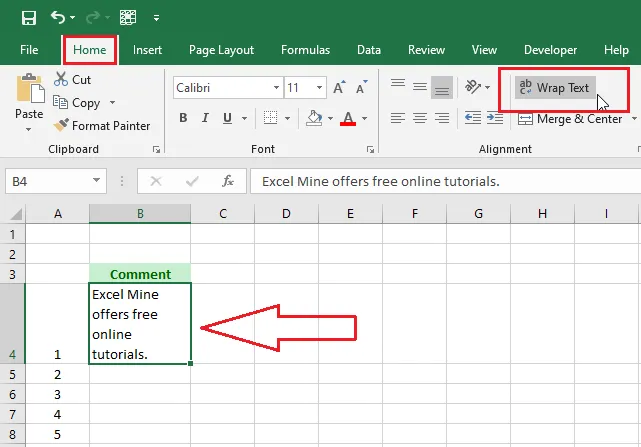
Task: Switch to the View tab
Action: [484, 50]
